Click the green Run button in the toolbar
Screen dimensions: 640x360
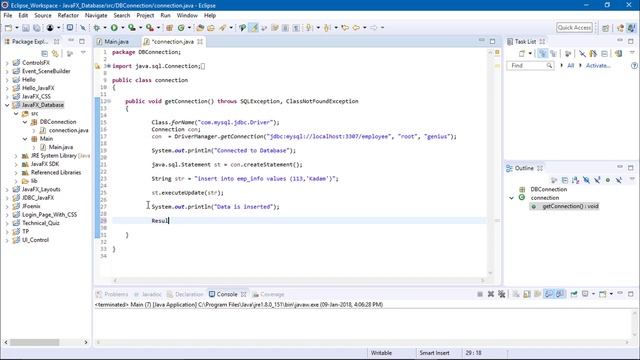[x=114, y=28]
